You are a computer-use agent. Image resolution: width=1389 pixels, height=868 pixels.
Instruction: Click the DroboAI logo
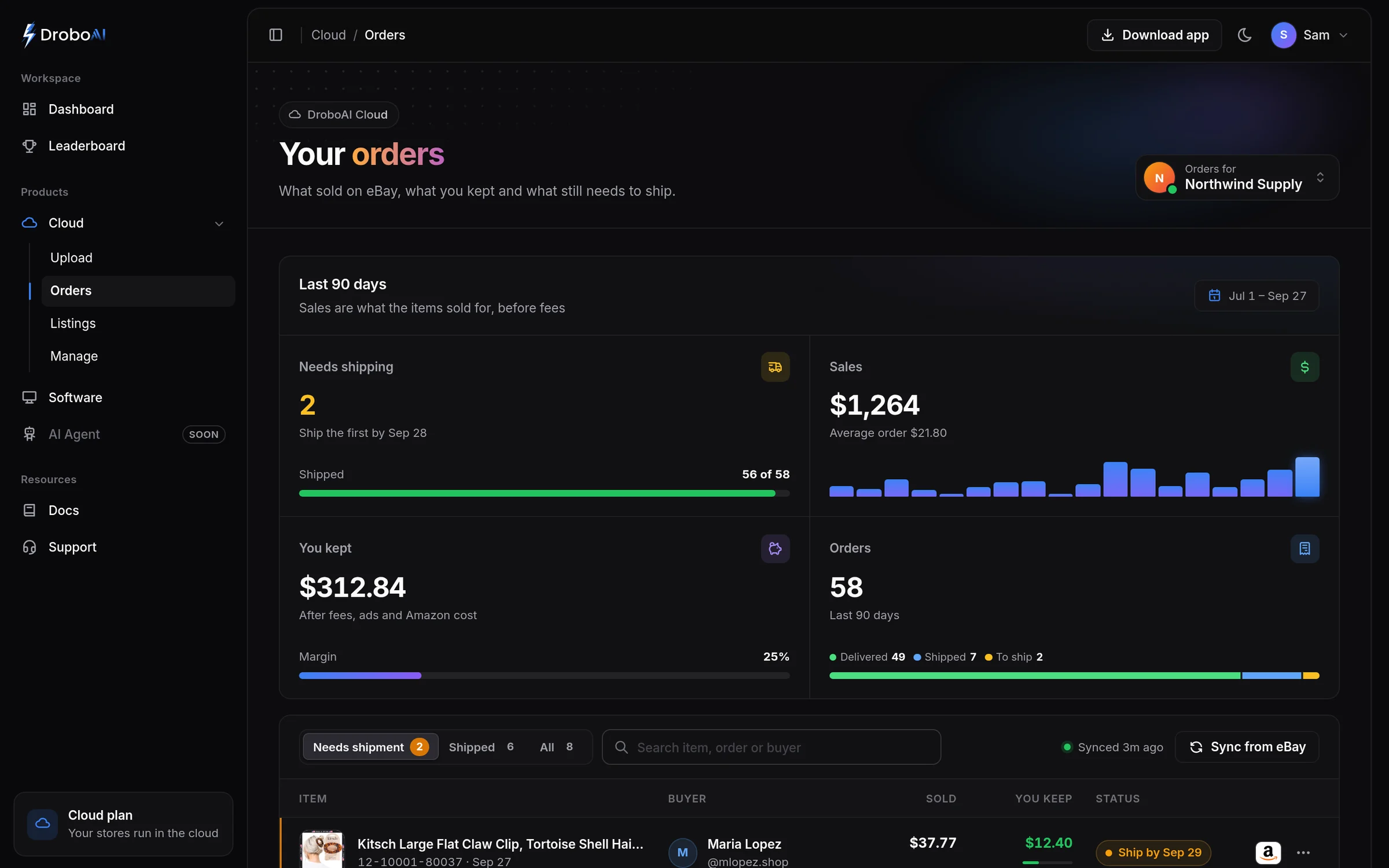(x=64, y=35)
